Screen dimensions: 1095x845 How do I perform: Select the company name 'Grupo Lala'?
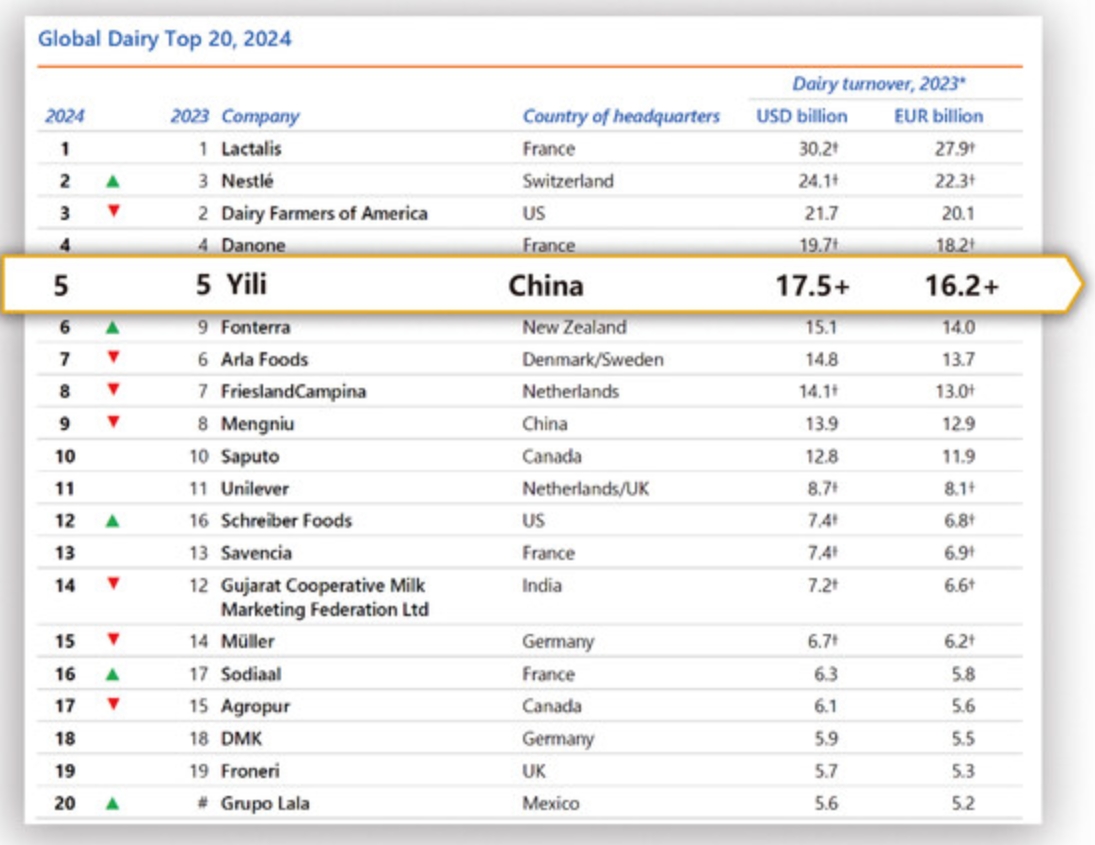tap(265, 803)
